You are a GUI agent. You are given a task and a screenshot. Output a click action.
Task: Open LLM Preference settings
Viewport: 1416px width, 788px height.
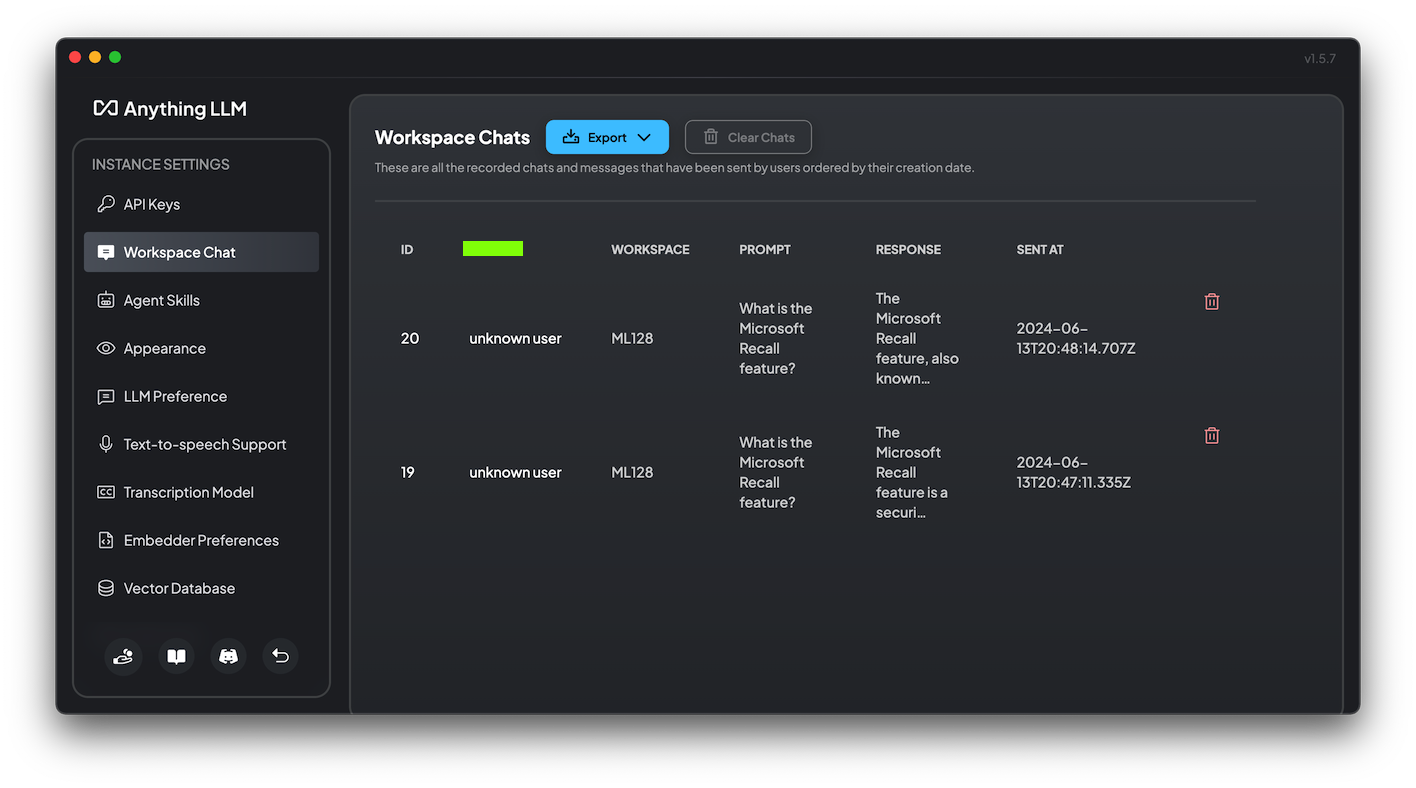[x=175, y=396]
